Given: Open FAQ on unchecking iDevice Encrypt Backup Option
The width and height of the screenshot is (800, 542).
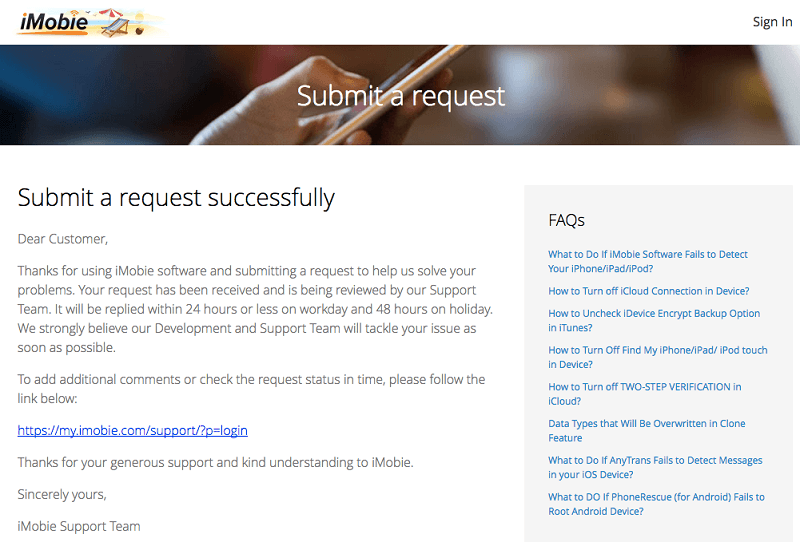Looking at the screenshot, I should [654, 321].
